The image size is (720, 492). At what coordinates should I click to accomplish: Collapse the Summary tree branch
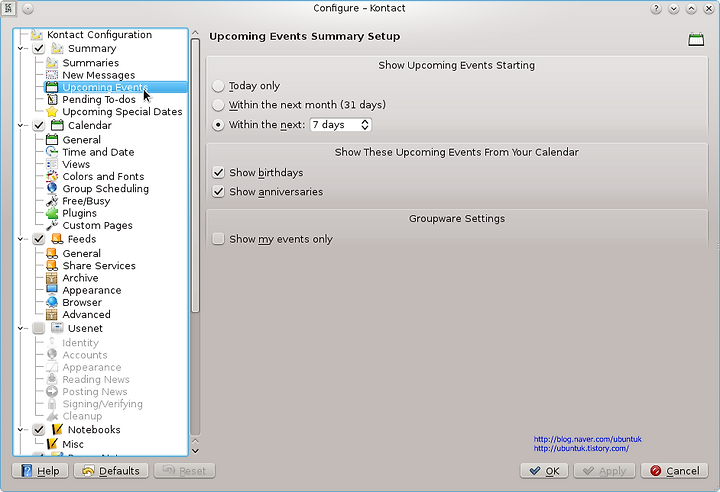click(20, 48)
